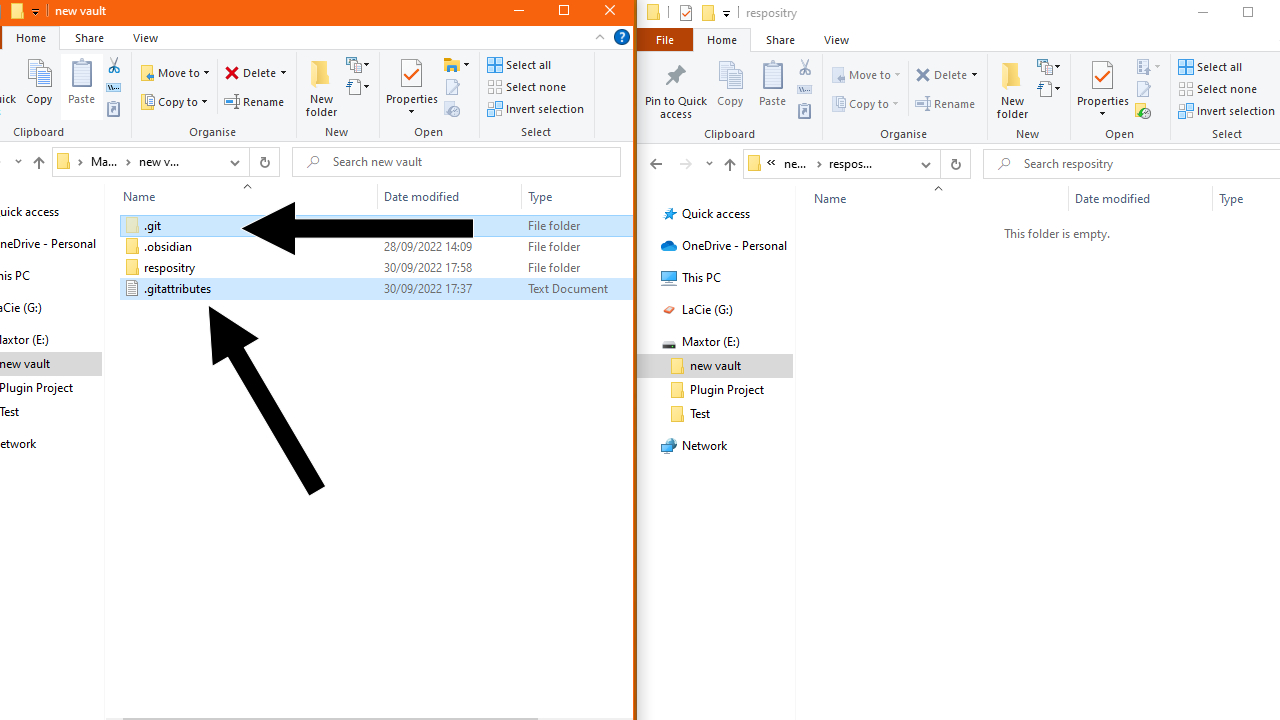
Task: Open Share tab in respositry window
Action: 780,40
